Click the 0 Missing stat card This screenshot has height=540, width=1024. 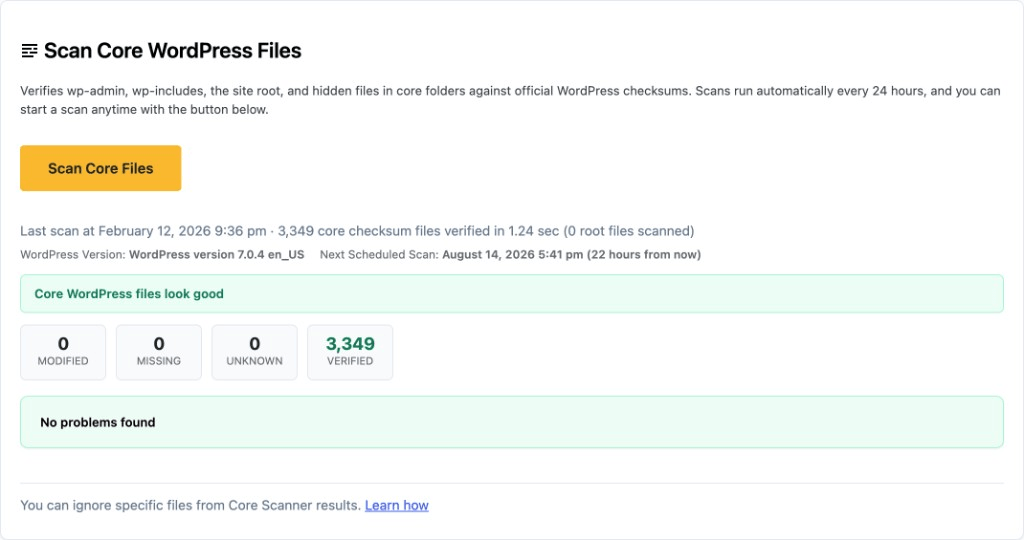pyautogui.click(x=159, y=352)
